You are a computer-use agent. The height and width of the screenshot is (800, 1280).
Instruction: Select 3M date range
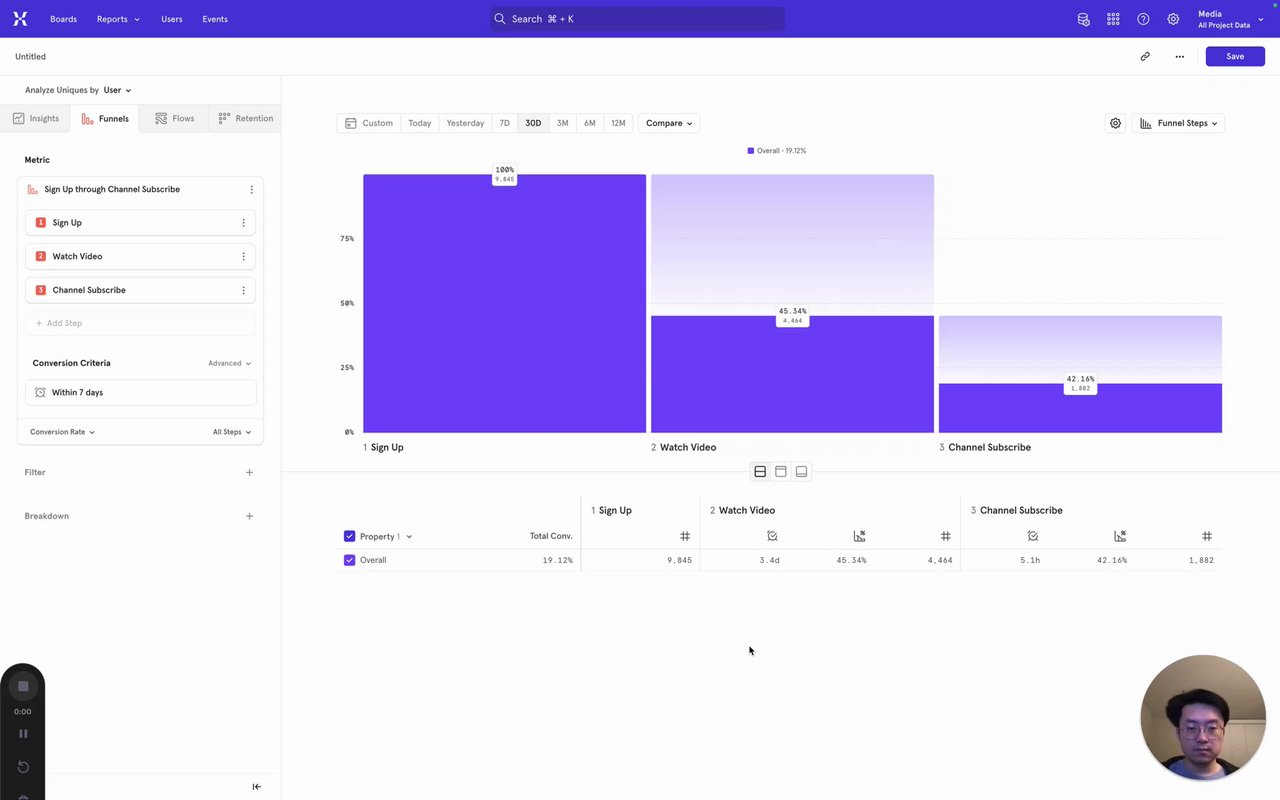point(562,123)
